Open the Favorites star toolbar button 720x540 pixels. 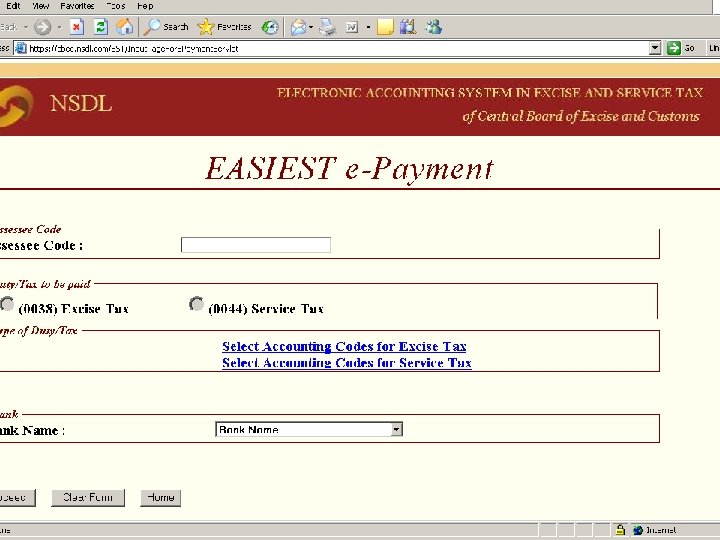(225, 27)
